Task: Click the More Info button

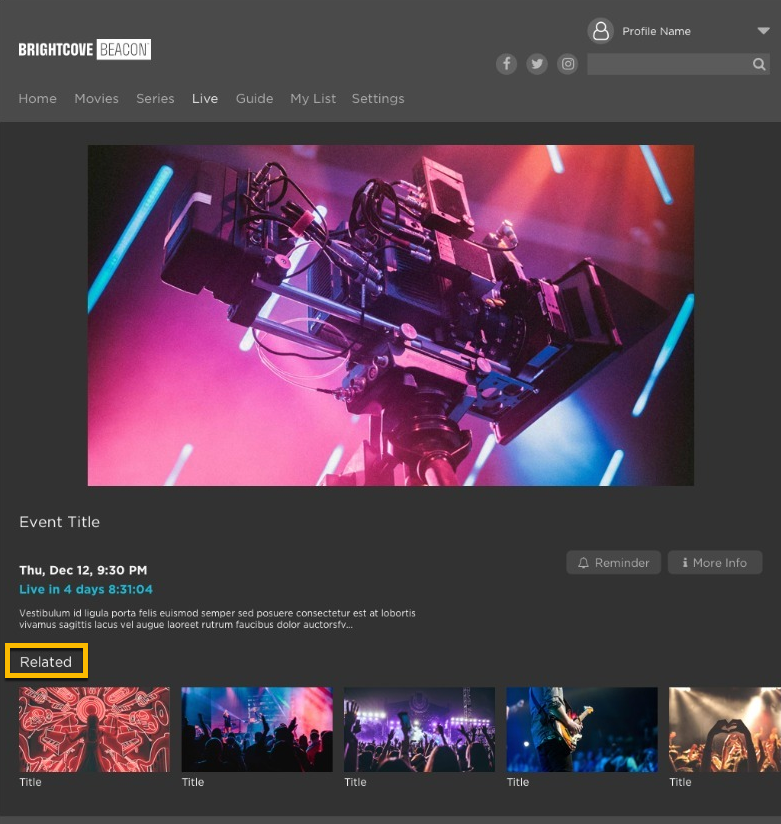Action: pyautogui.click(x=715, y=563)
